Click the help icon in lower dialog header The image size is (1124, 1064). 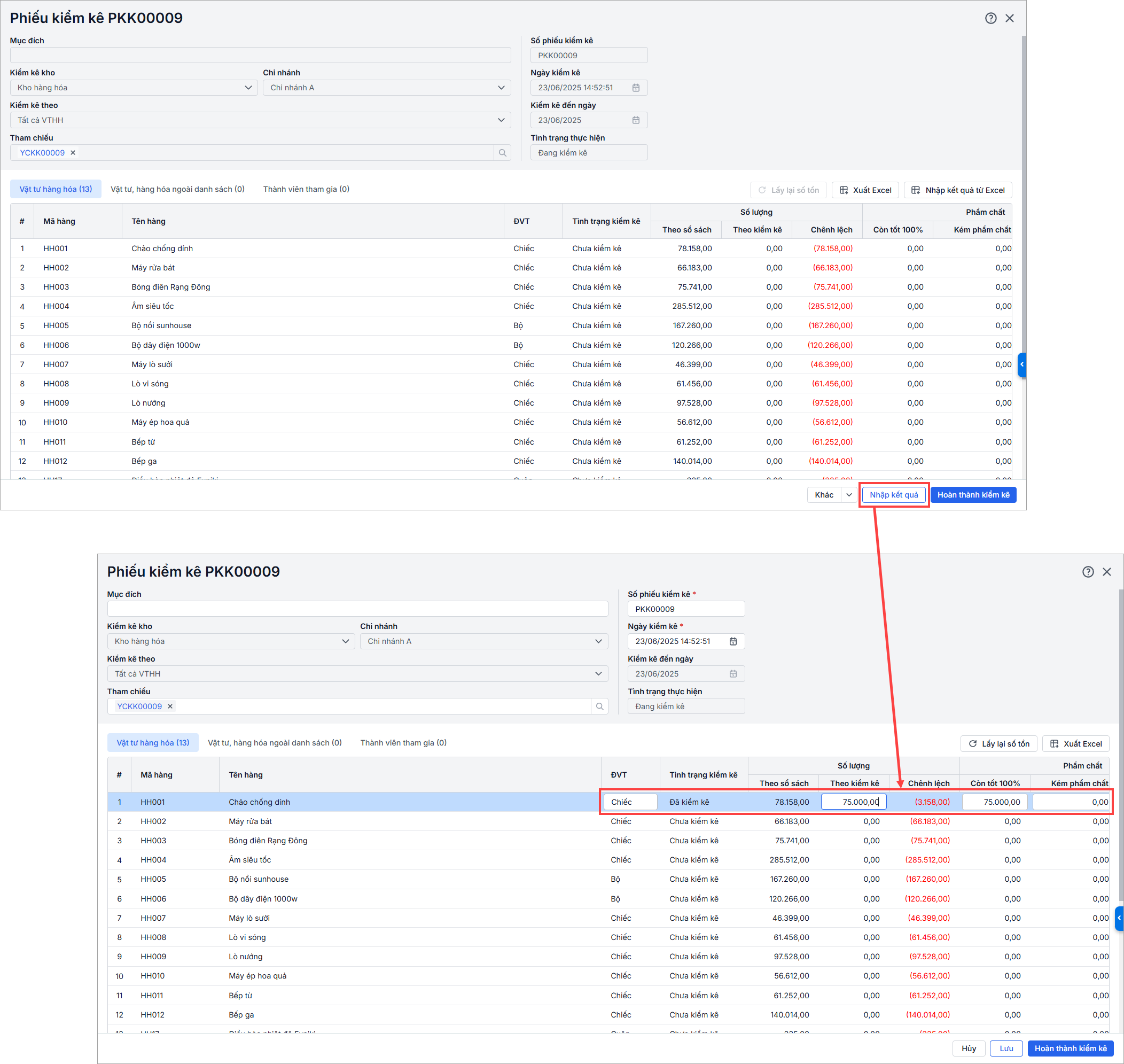[x=1087, y=572]
